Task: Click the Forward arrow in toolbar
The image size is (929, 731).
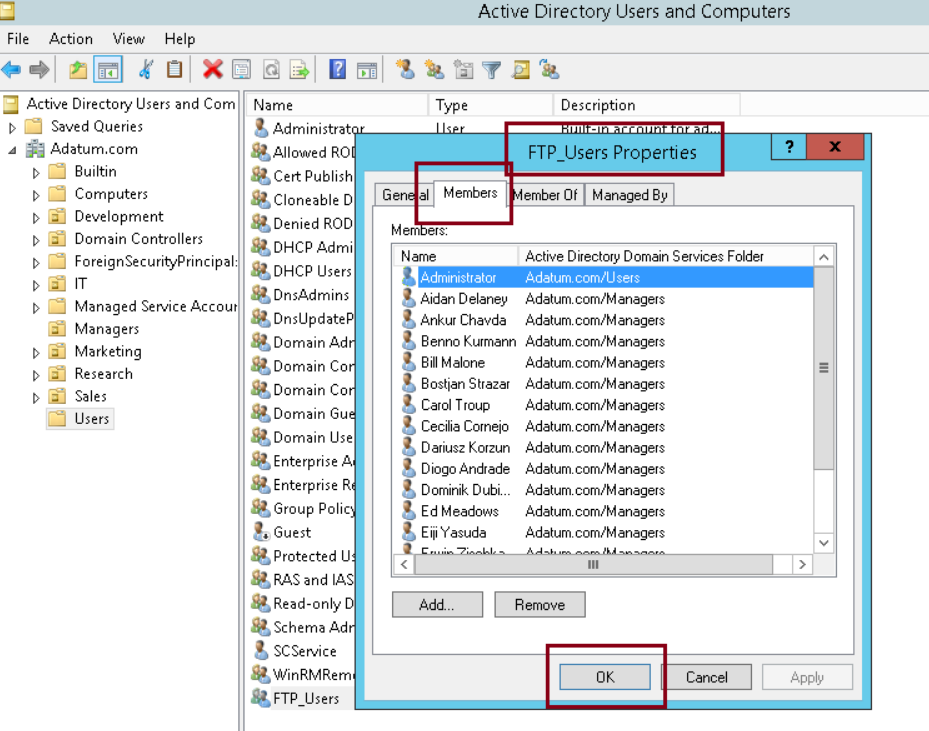Action: tap(39, 70)
